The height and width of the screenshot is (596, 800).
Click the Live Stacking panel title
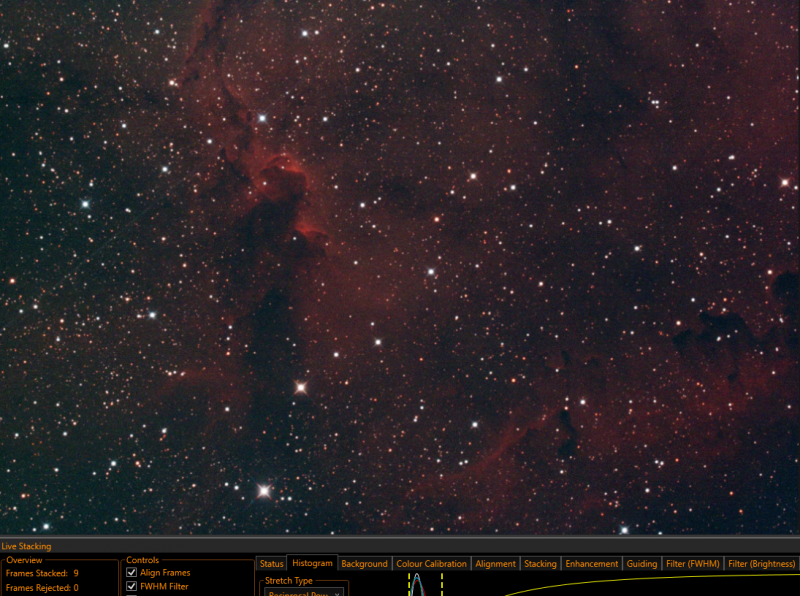click(26, 546)
